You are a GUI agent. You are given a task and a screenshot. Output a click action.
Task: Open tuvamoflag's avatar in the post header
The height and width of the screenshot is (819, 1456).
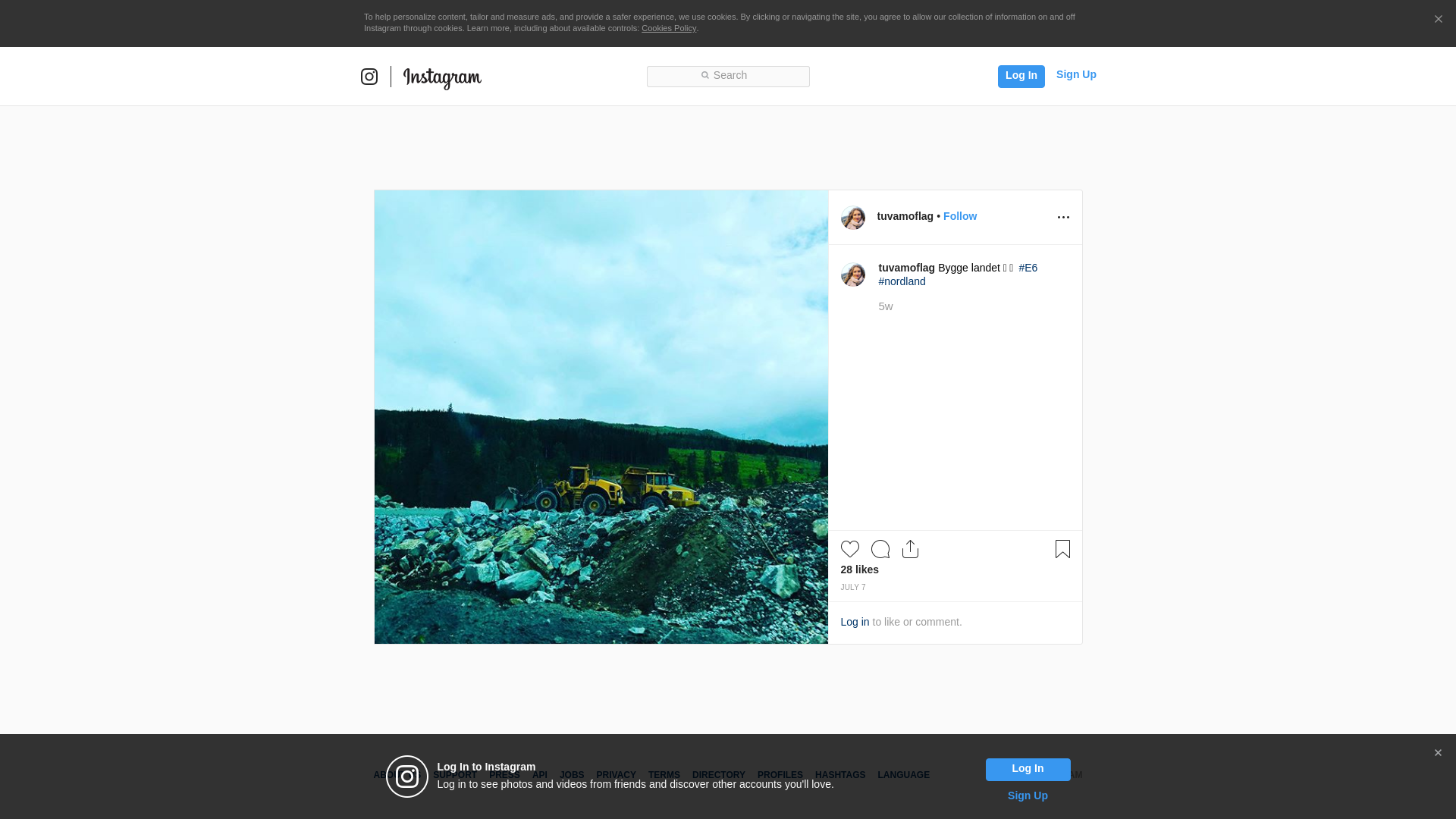click(x=852, y=218)
